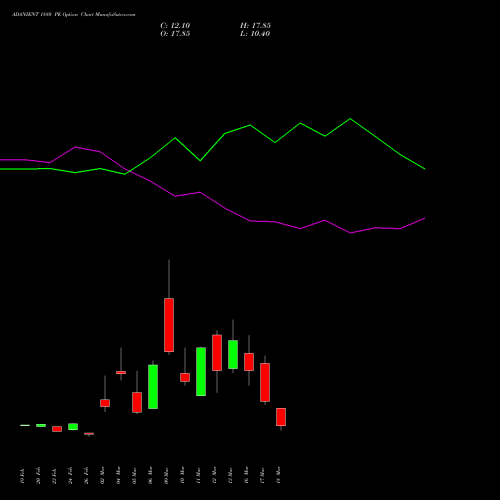This screenshot has height=500, width=500.
Task: Click the small red candle above 02 Mar
Action: pos(105,403)
